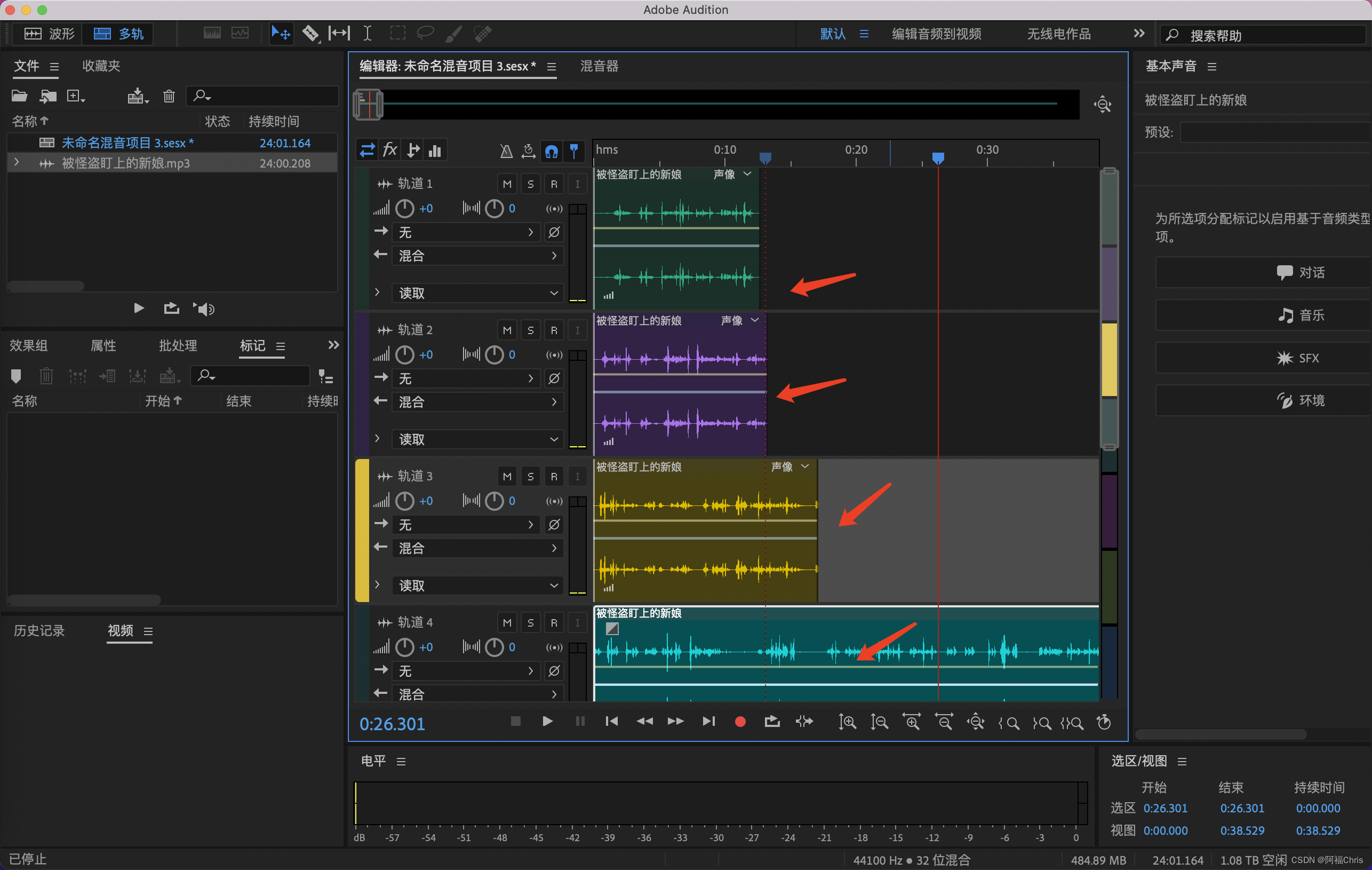Select the Time Selection tool
This screenshot has width=1372, height=870.
(x=368, y=34)
